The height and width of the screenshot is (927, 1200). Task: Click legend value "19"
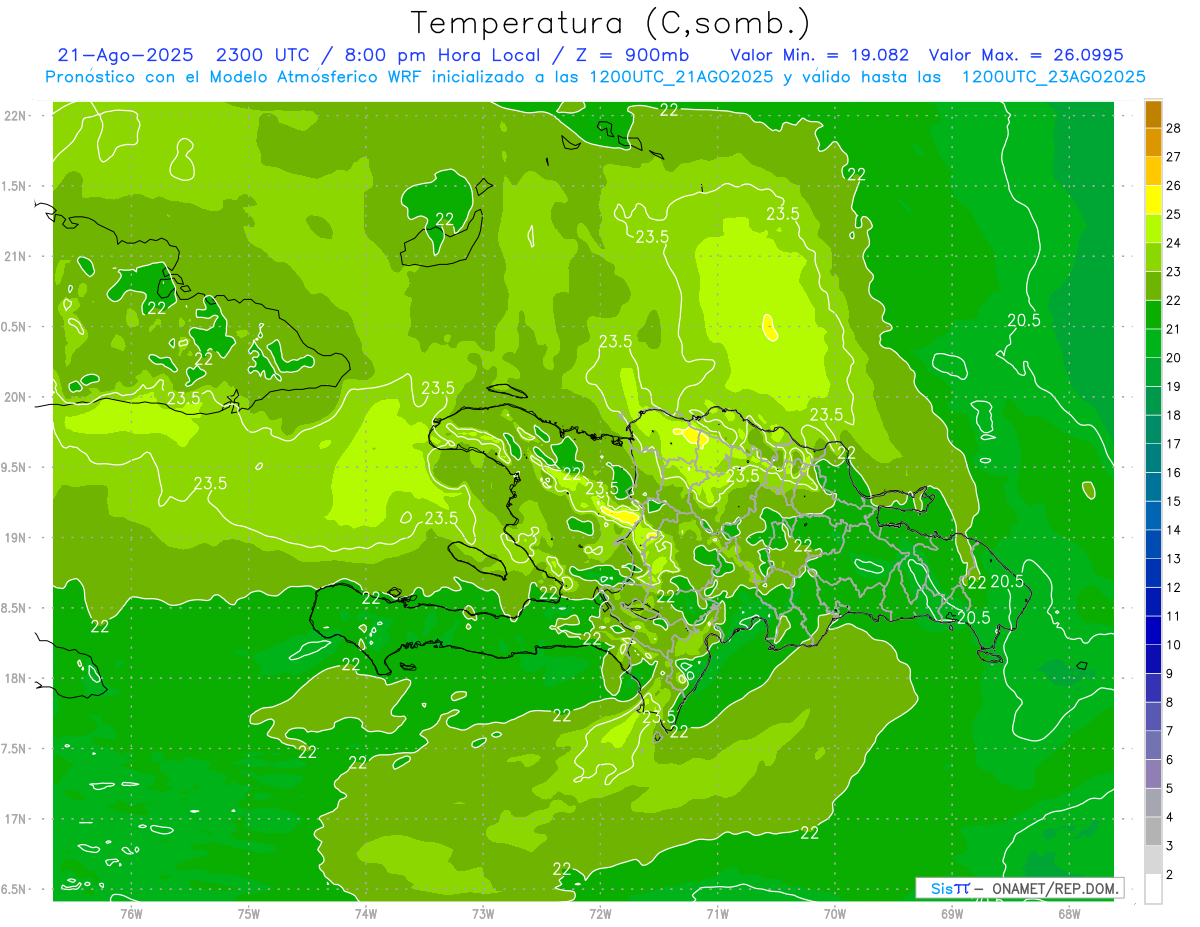tap(1174, 386)
